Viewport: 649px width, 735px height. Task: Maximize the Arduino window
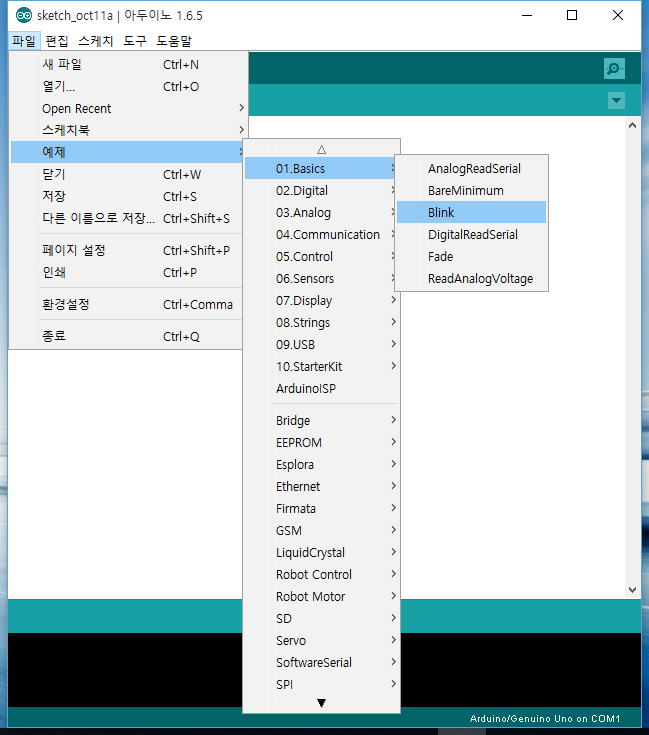click(x=572, y=15)
